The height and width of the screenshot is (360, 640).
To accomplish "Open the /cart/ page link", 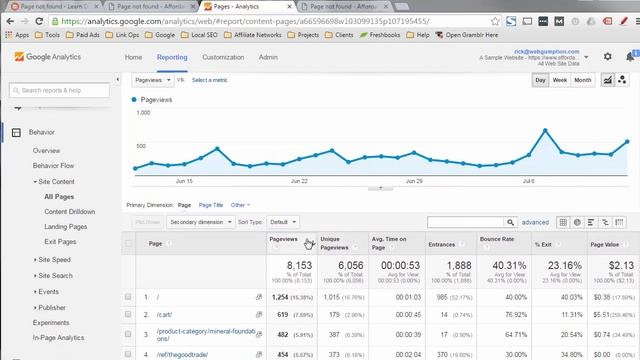I will tap(164, 315).
